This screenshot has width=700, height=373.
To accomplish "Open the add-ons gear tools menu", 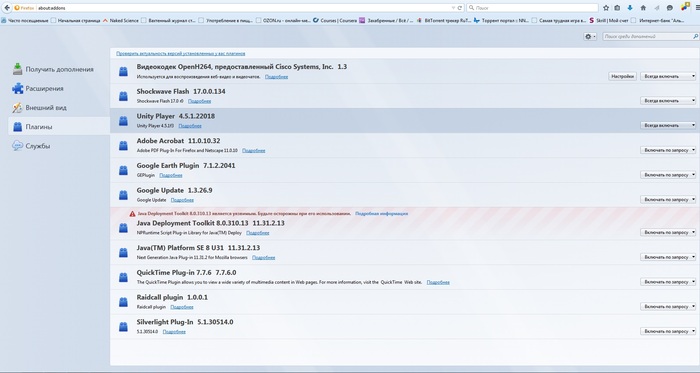I will pos(590,37).
